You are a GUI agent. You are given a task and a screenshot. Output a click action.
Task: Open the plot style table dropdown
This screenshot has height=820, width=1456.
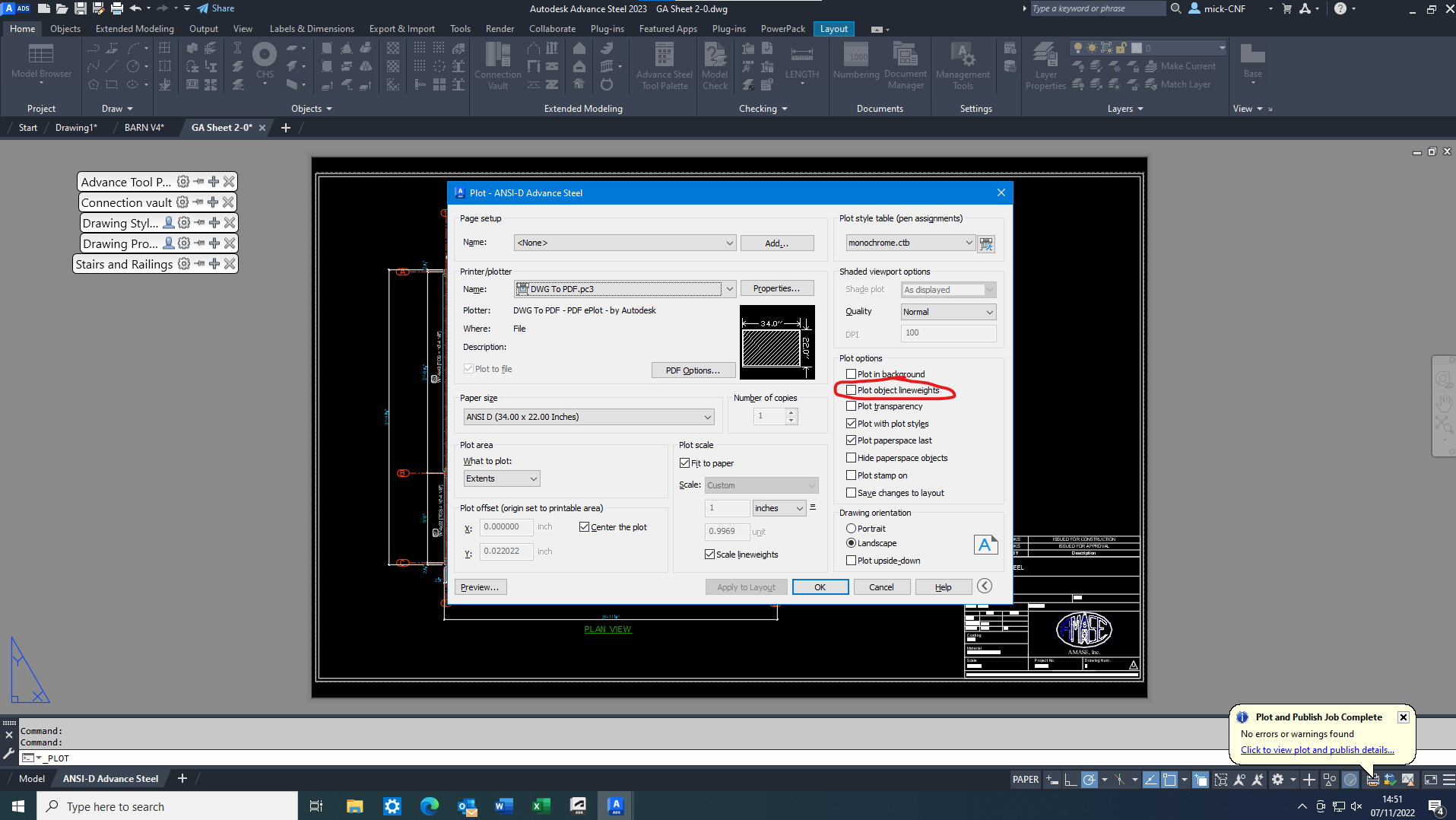[x=910, y=243]
